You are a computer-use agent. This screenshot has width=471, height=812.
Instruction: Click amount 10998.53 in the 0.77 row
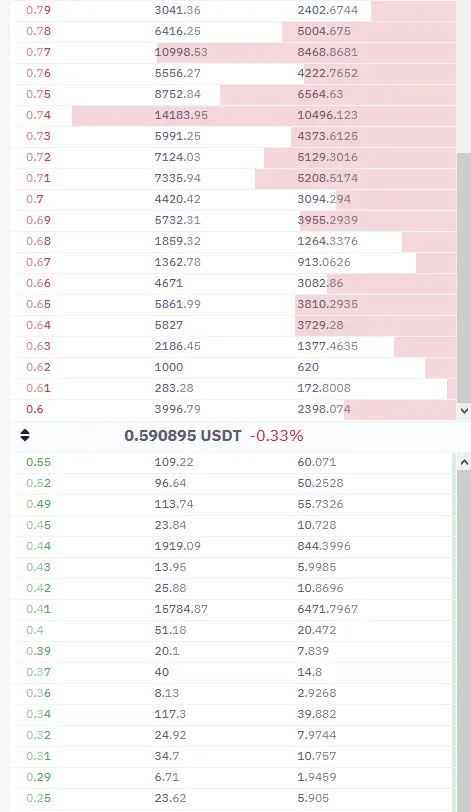pos(181,52)
